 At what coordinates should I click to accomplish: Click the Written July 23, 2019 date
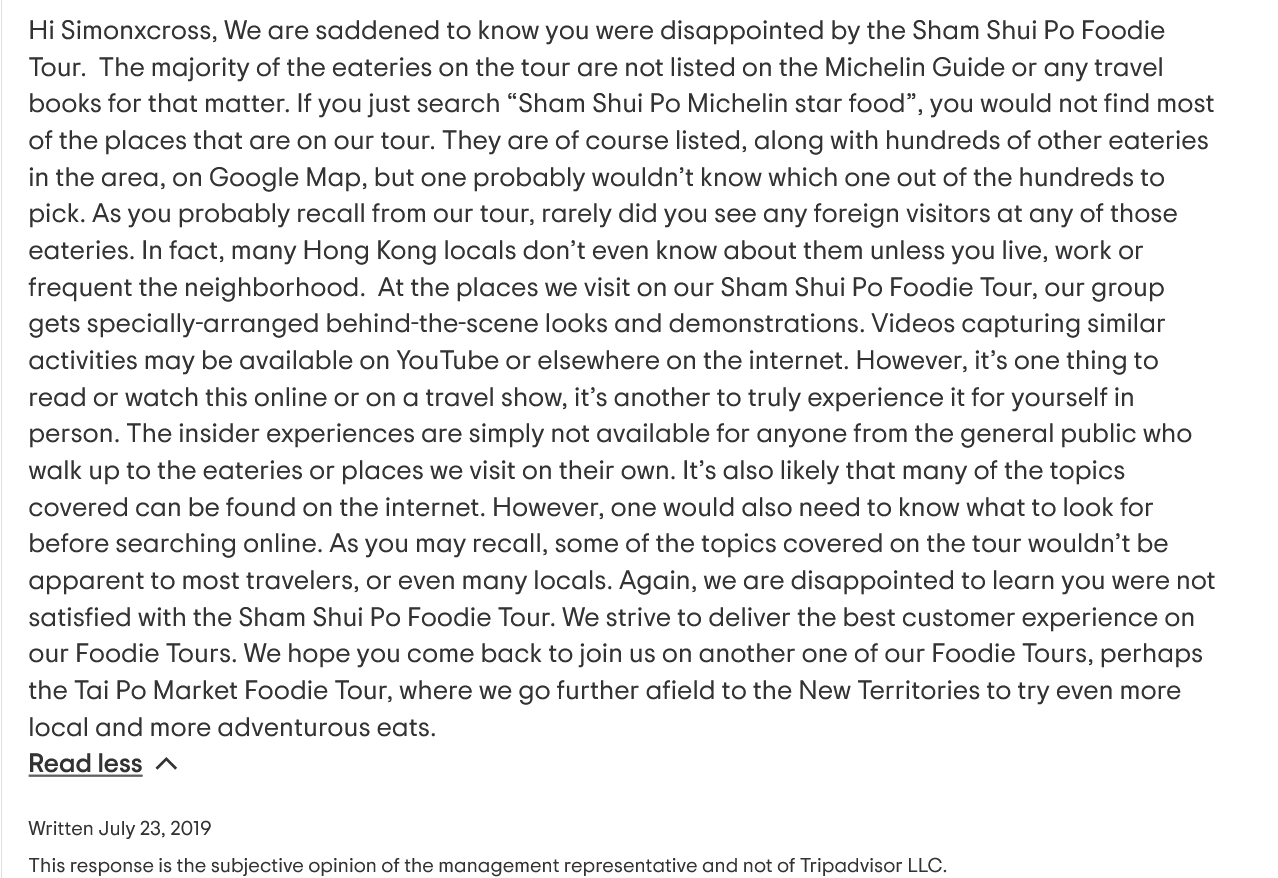[120, 828]
